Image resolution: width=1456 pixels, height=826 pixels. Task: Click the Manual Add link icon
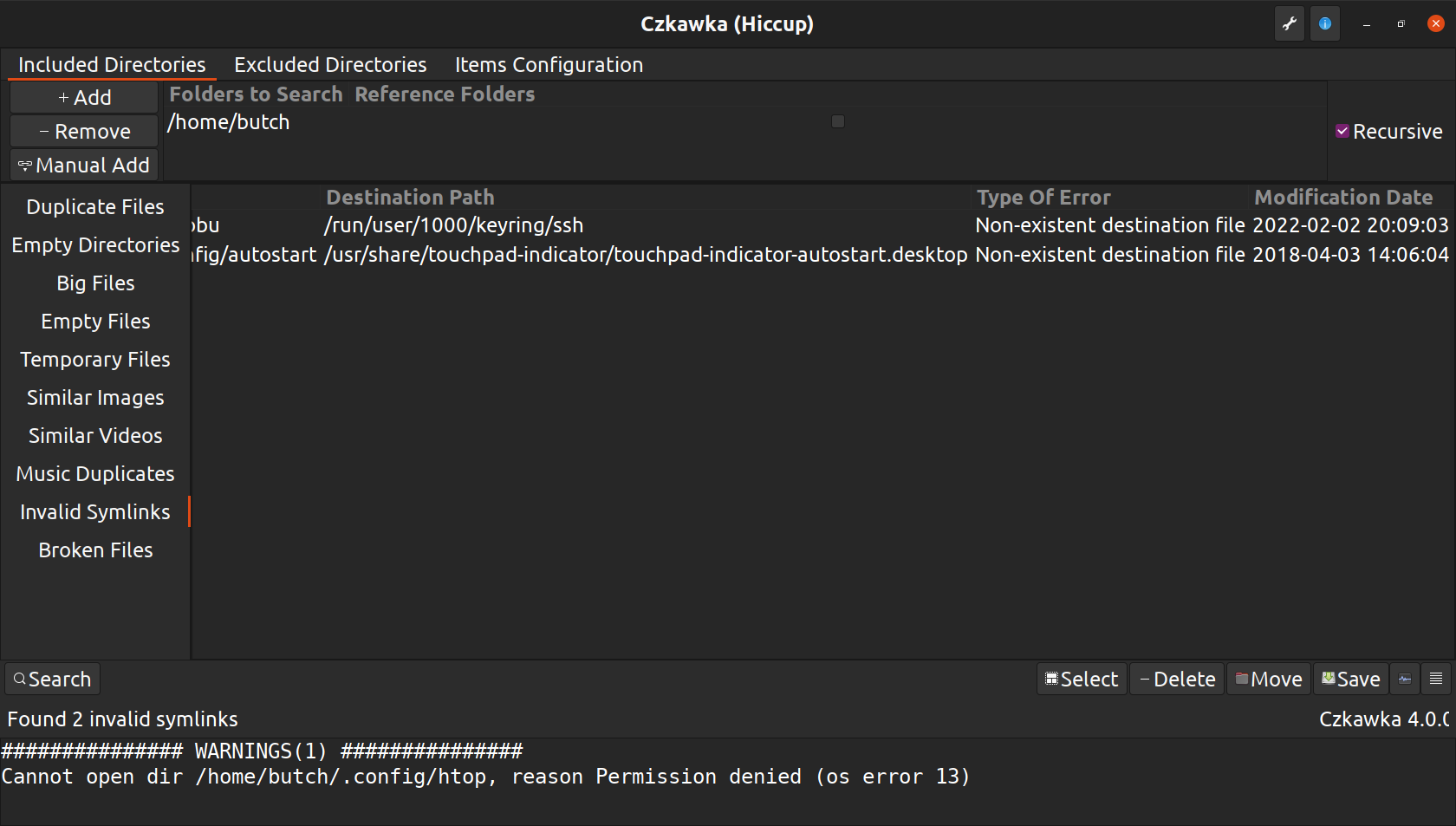(25, 165)
